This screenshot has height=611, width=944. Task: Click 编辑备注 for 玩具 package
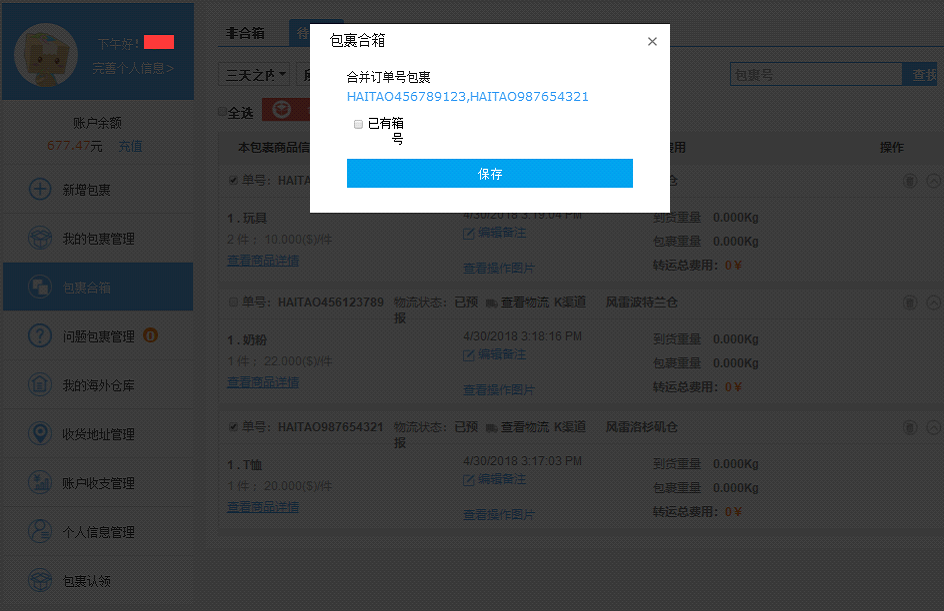tap(495, 233)
